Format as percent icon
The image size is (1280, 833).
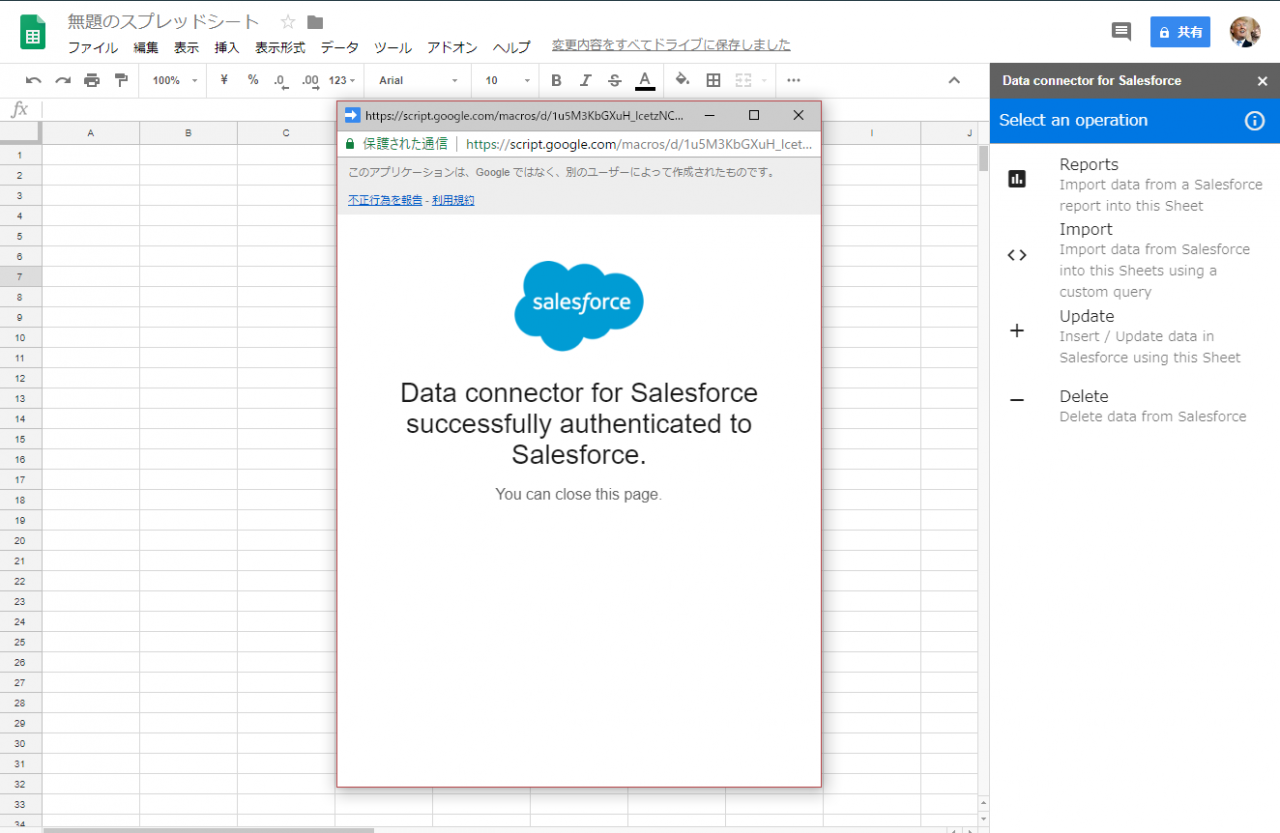pos(253,80)
